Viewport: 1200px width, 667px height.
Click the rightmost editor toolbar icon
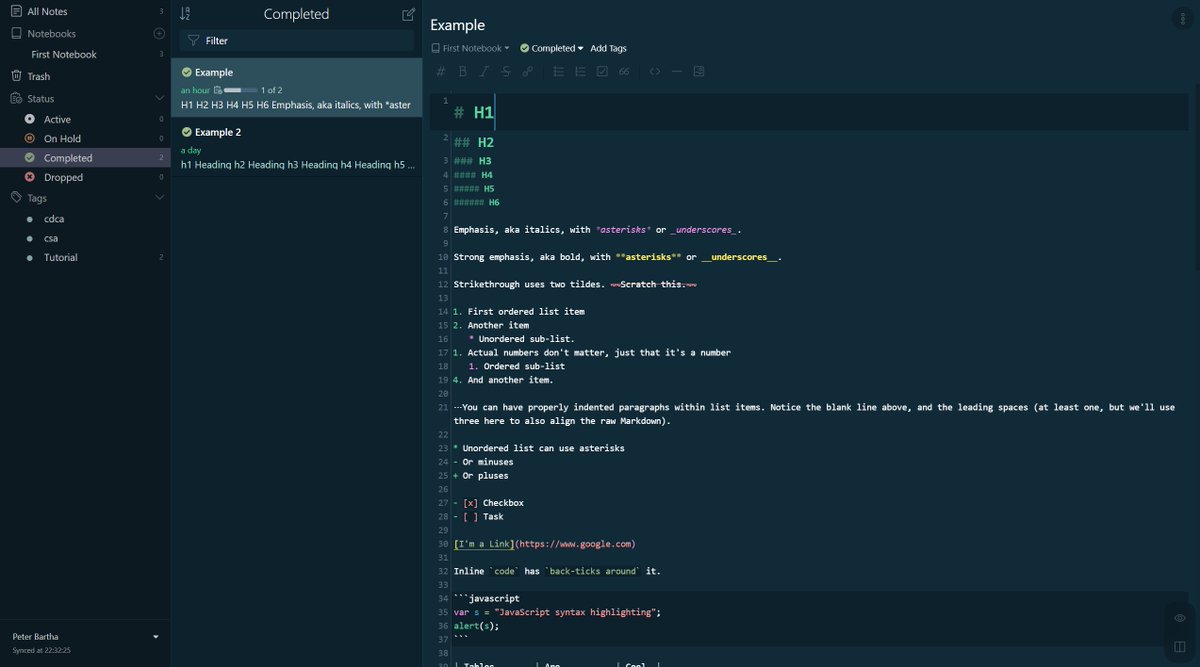pos(699,72)
